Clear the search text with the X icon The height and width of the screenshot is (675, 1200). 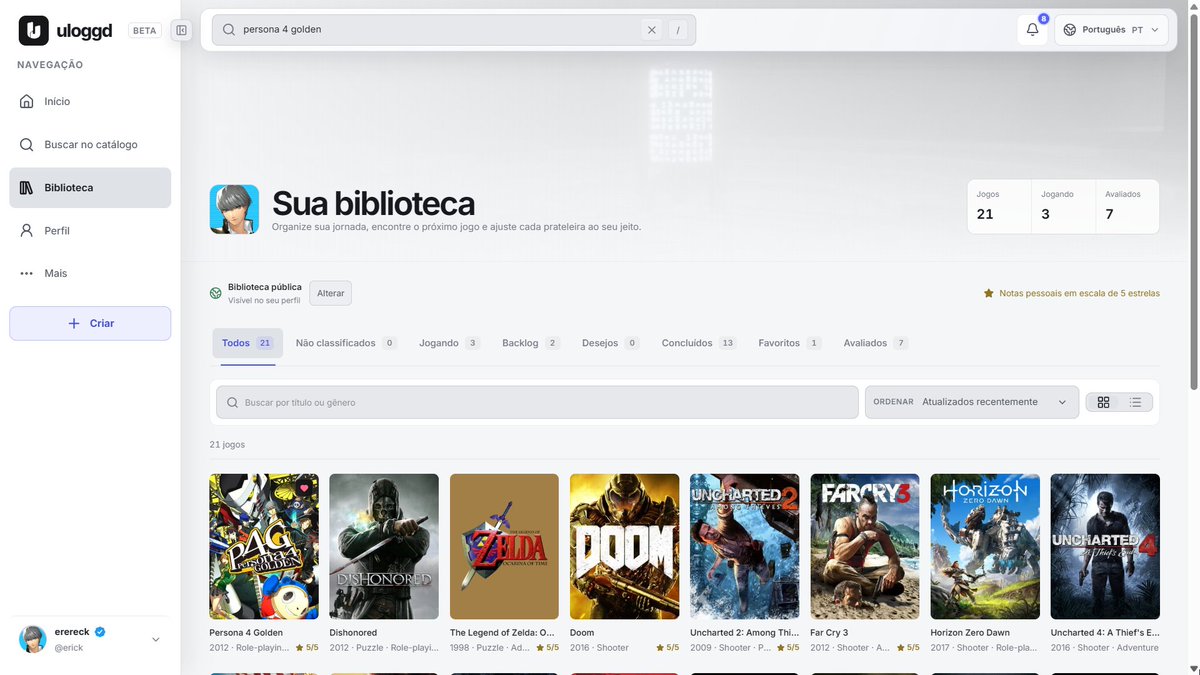pos(652,30)
